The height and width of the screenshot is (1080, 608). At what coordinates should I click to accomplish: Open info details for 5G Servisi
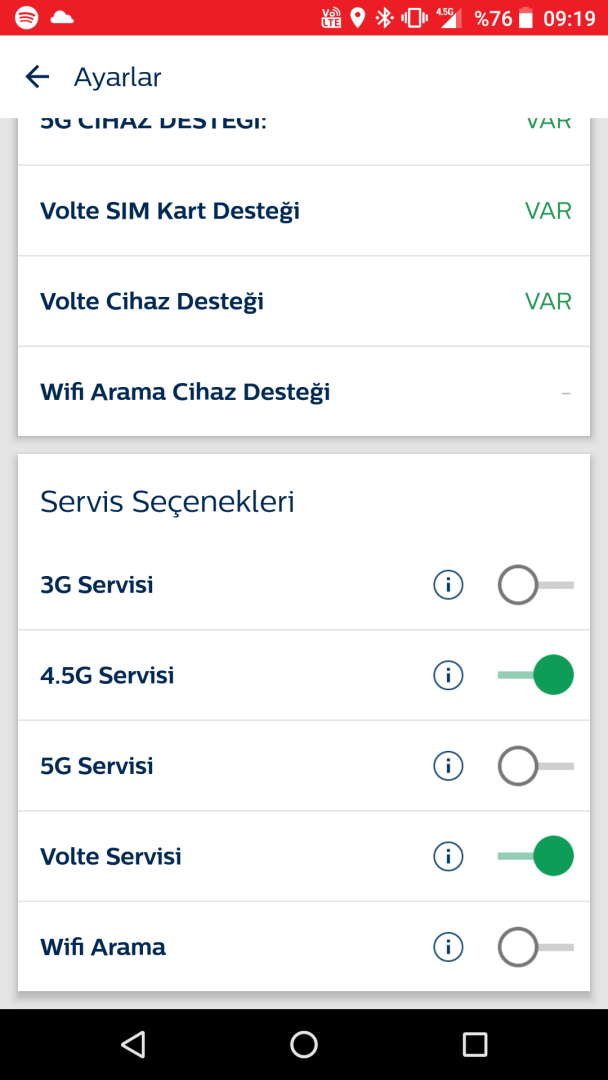click(448, 765)
